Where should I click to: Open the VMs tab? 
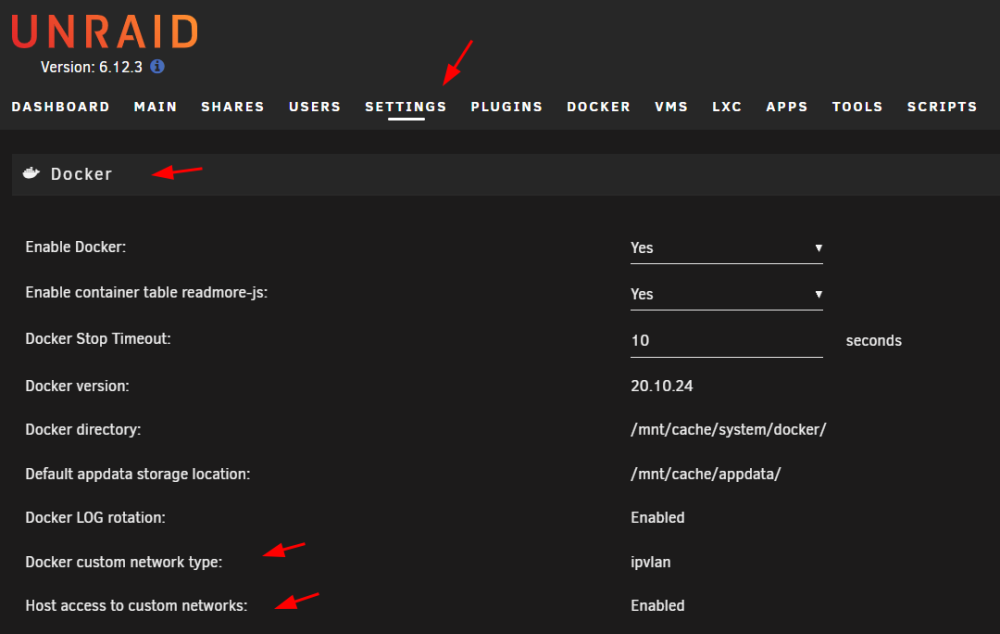pos(672,107)
